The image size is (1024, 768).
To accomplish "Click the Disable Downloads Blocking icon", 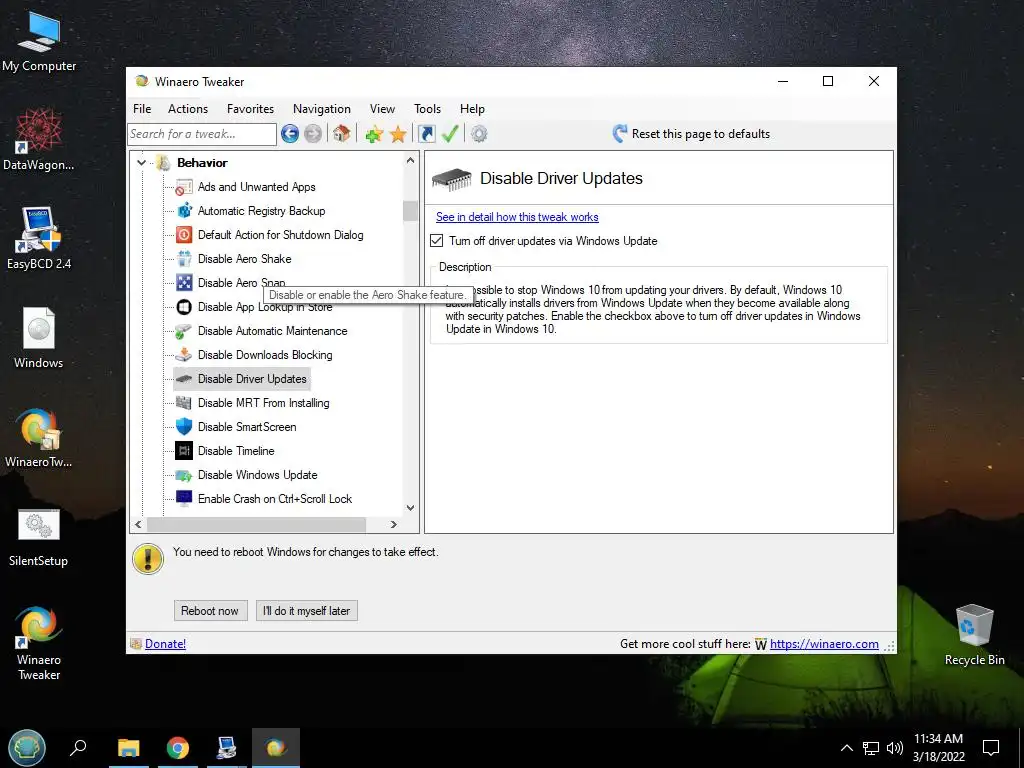I will pyautogui.click(x=184, y=355).
